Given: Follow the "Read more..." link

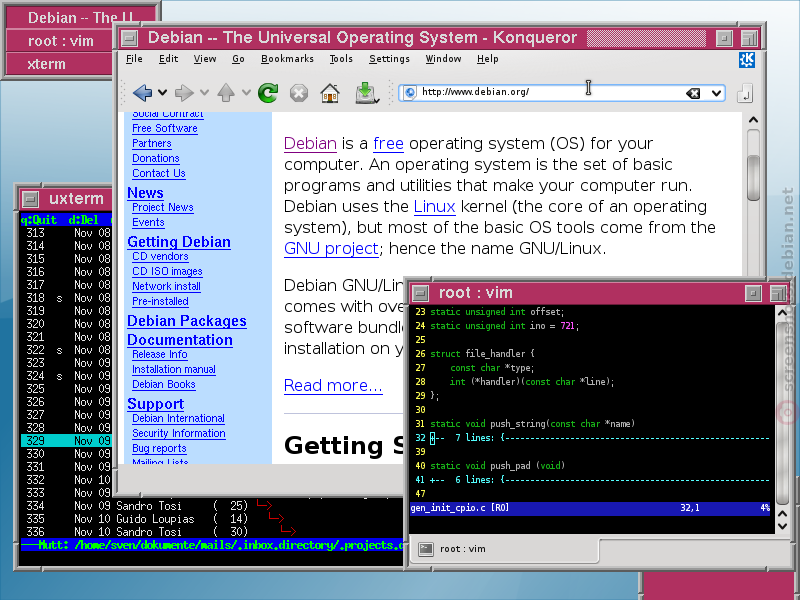Looking at the screenshot, I should coord(333,386).
